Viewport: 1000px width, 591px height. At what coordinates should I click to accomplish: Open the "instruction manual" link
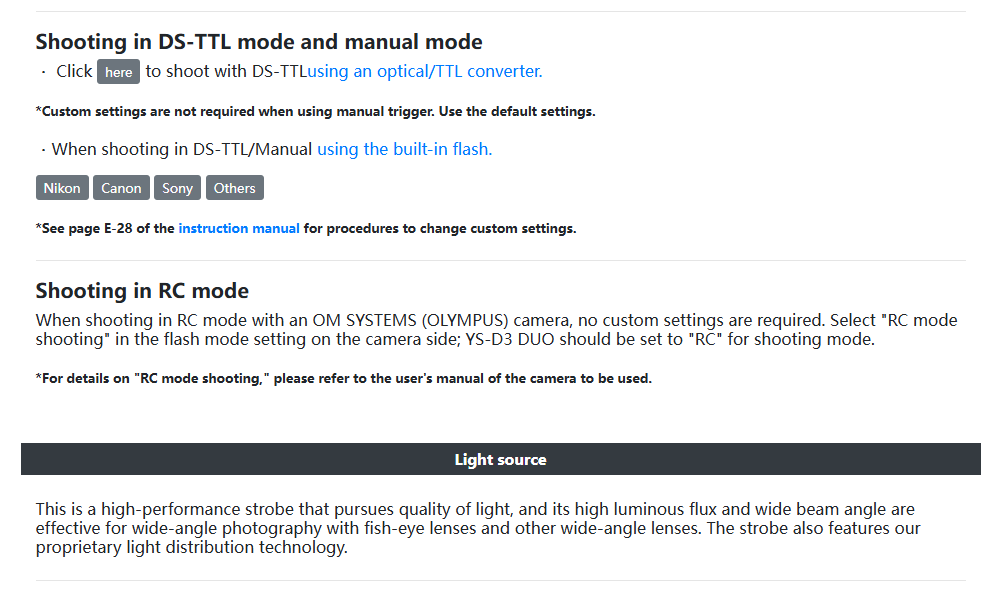tap(238, 228)
